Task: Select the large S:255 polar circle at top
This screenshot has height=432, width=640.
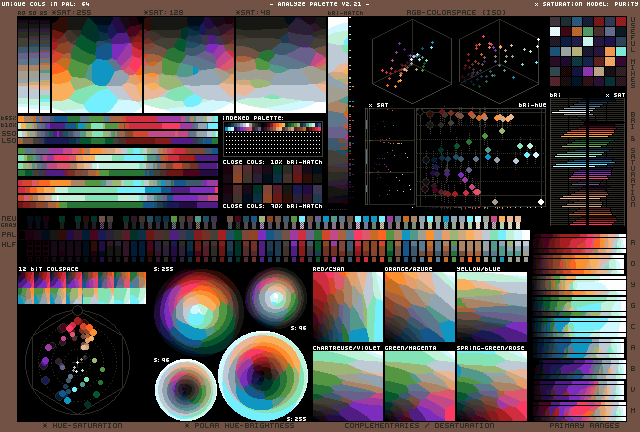Action: point(198,312)
